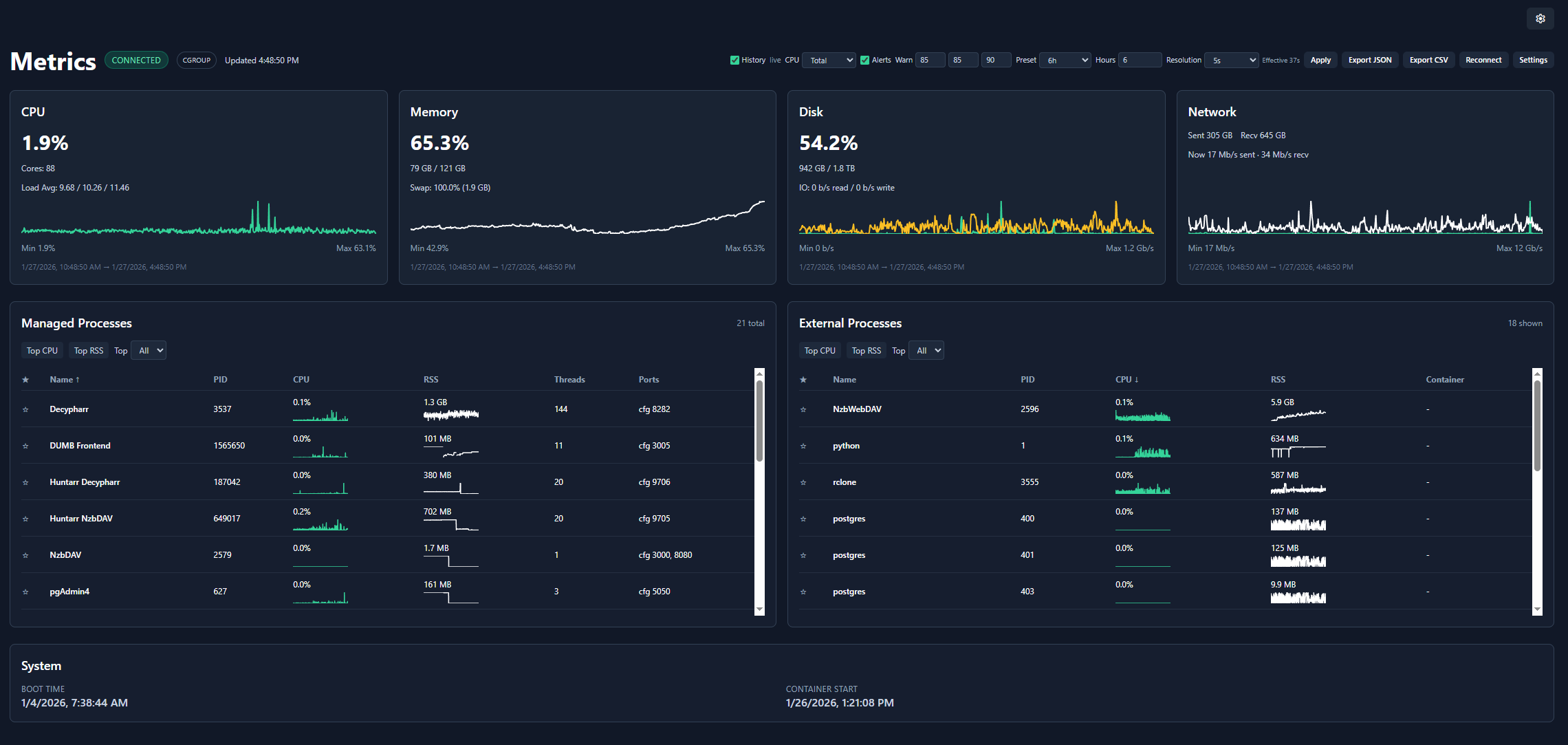Export metrics as JSON

(x=1370, y=60)
